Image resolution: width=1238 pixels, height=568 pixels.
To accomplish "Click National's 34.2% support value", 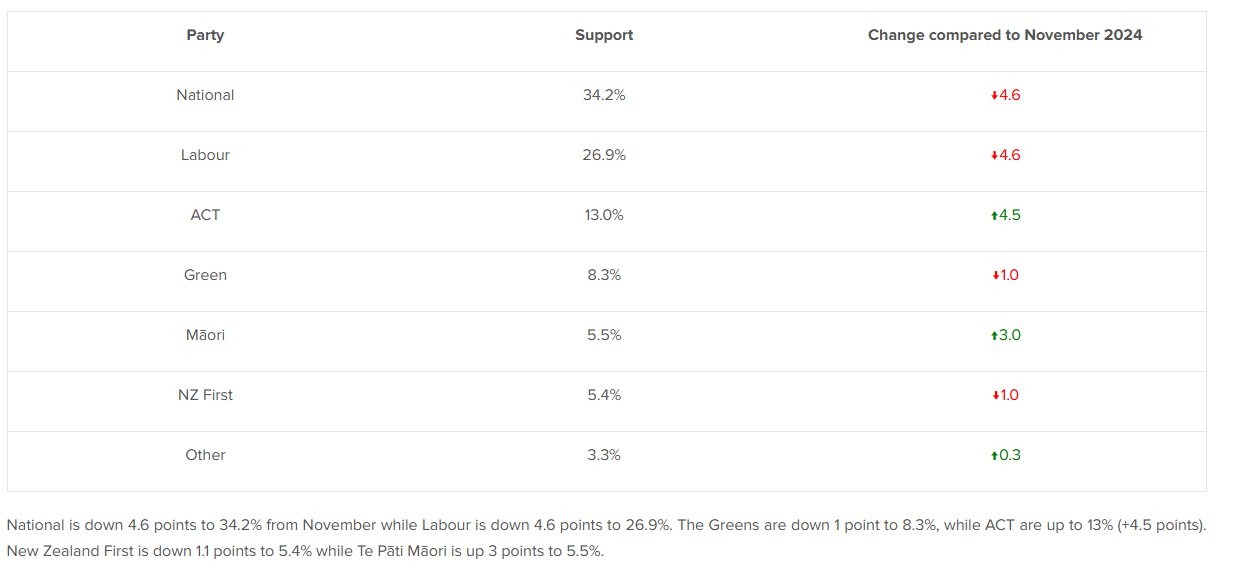I will (x=604, y=95).
